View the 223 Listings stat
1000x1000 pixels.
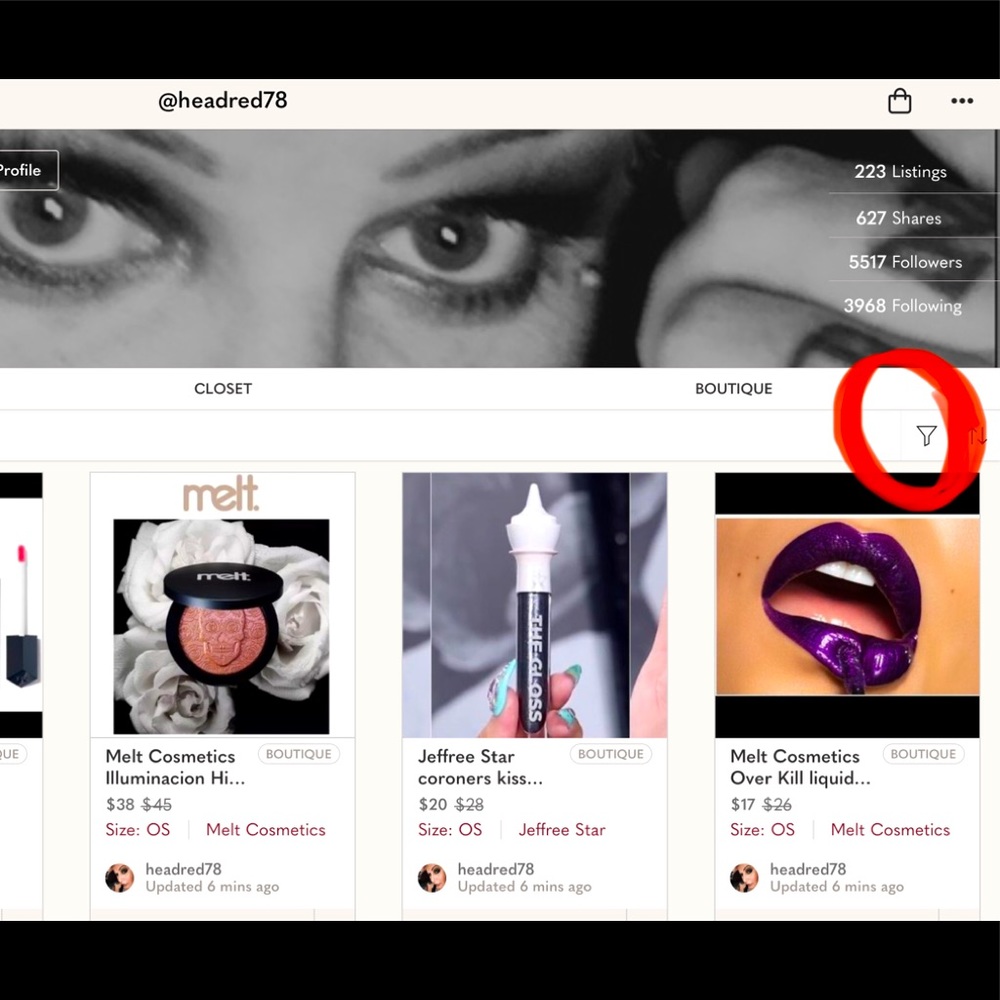[x=900, y=172]
